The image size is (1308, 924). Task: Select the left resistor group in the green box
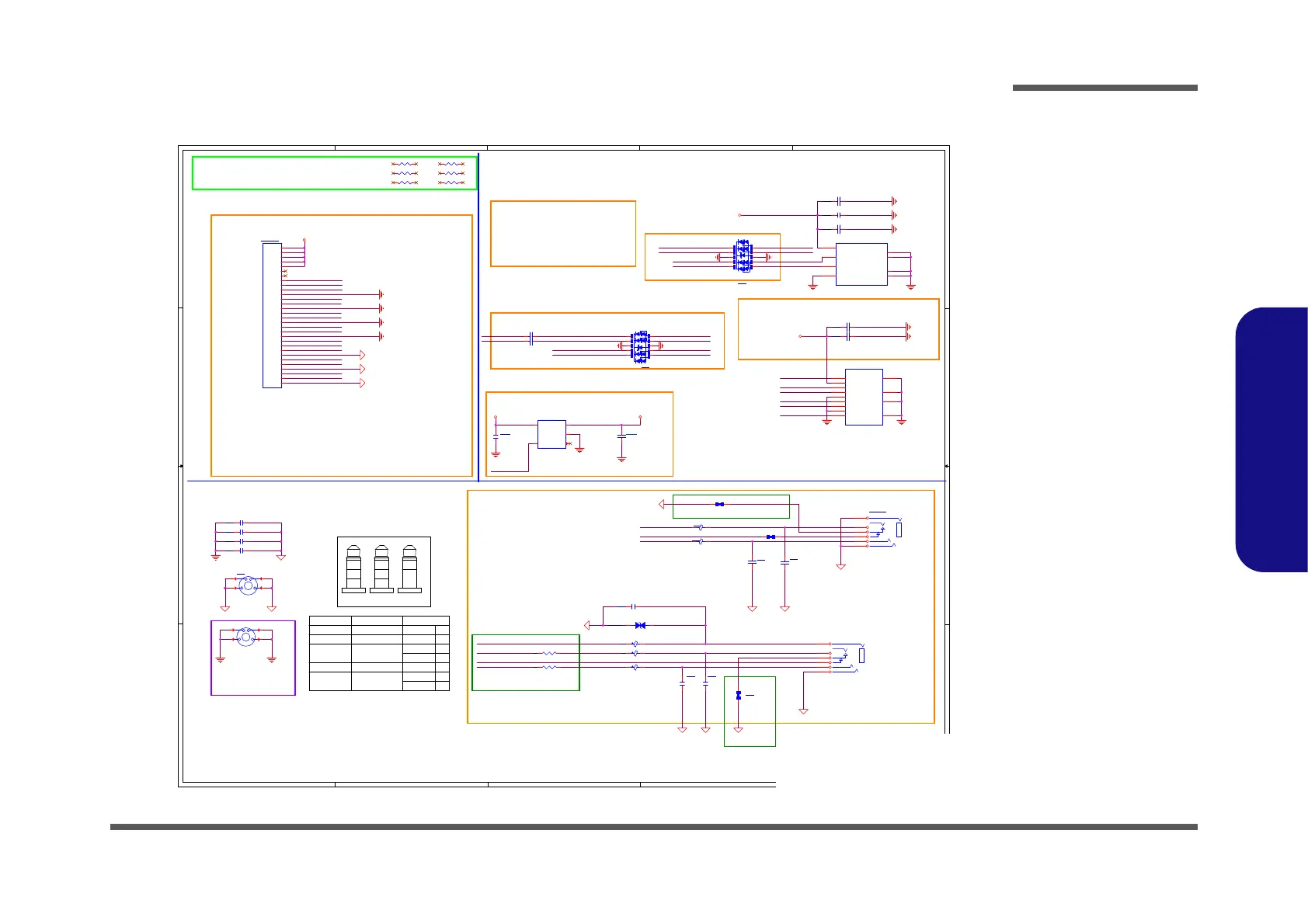405,173
